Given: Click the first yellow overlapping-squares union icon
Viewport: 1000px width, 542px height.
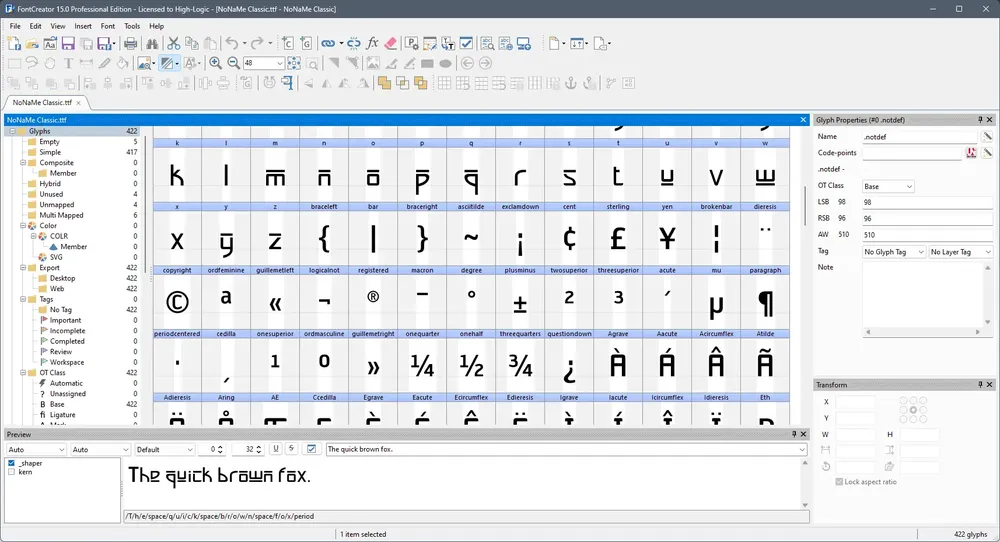Looking at the screenshot, I should point(384,83).
